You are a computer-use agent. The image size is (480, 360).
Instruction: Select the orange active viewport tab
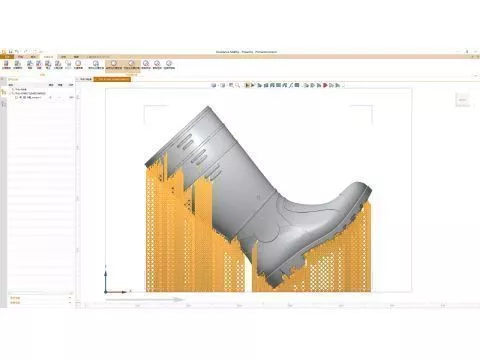[x=112, y=79]
